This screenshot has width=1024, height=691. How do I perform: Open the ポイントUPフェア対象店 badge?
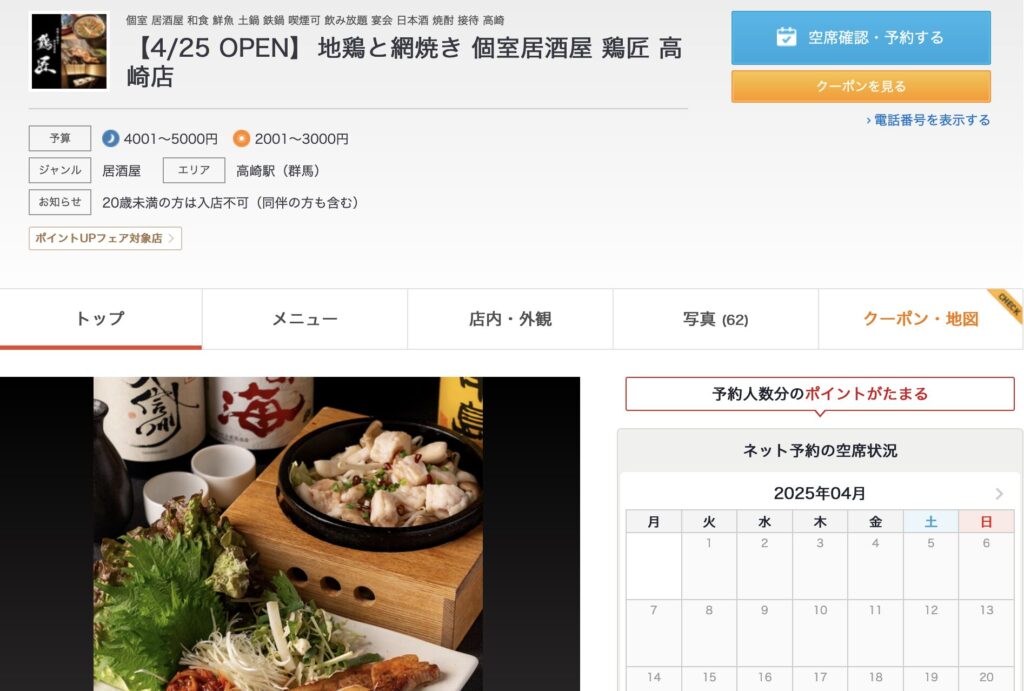click(x=105, y=238)
